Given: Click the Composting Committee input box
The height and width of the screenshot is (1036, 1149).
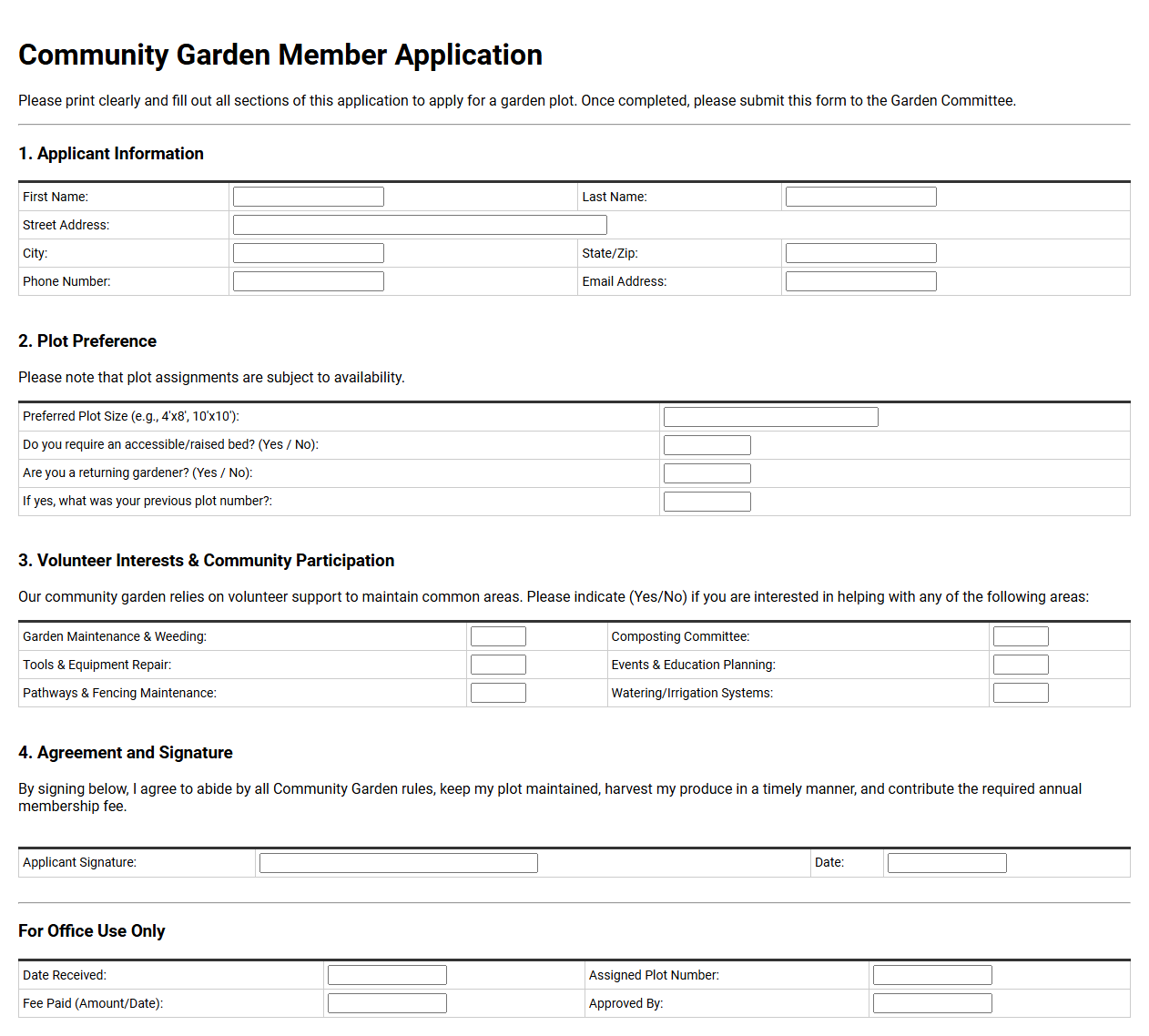Looking at the screenshot, I should pyautogui.click(x=1021, y=636).
